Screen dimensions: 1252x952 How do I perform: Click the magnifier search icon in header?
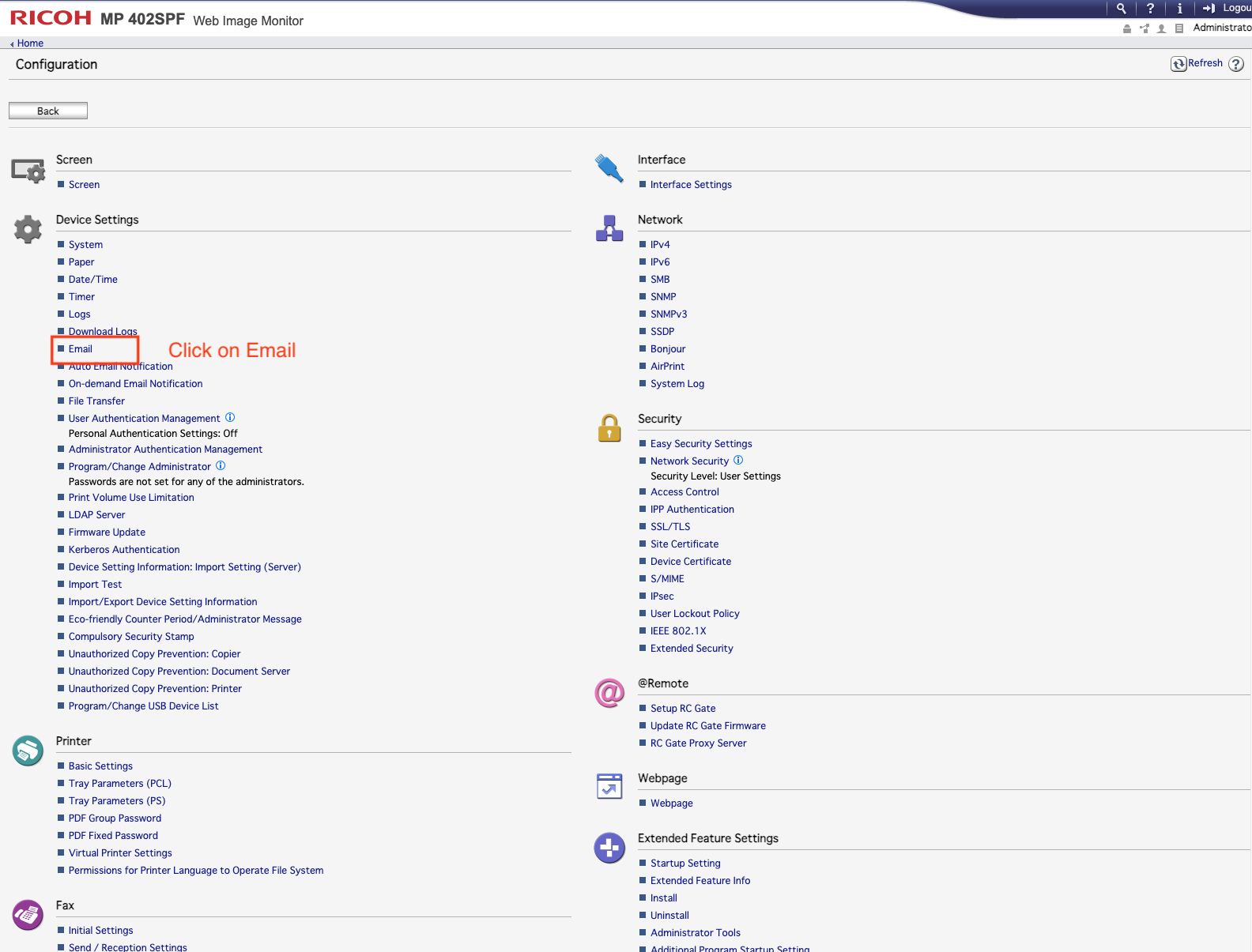[1121, 9]
